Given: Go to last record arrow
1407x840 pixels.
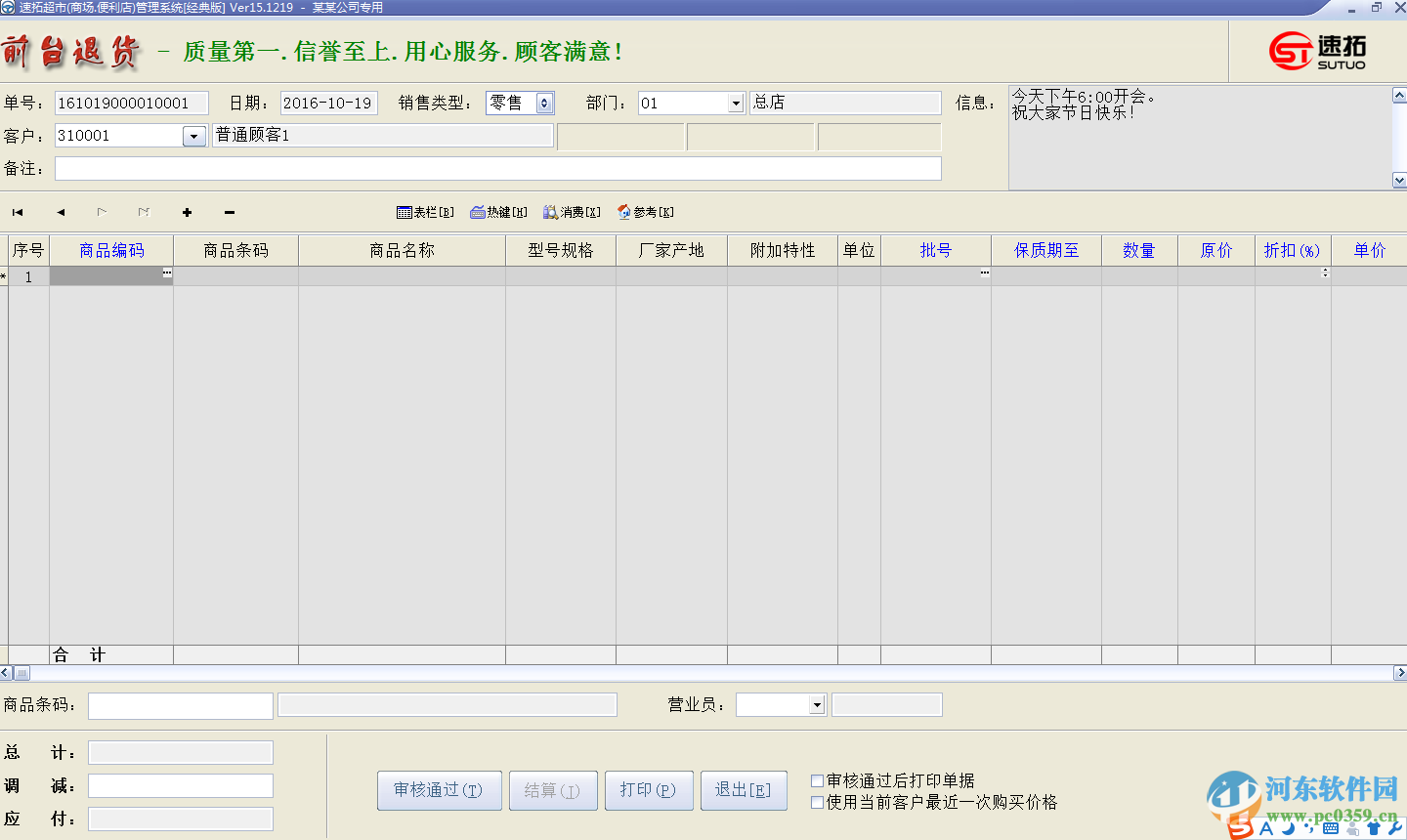Looking at the screenshot, I should pyautogui.click(x=144, y=212).
